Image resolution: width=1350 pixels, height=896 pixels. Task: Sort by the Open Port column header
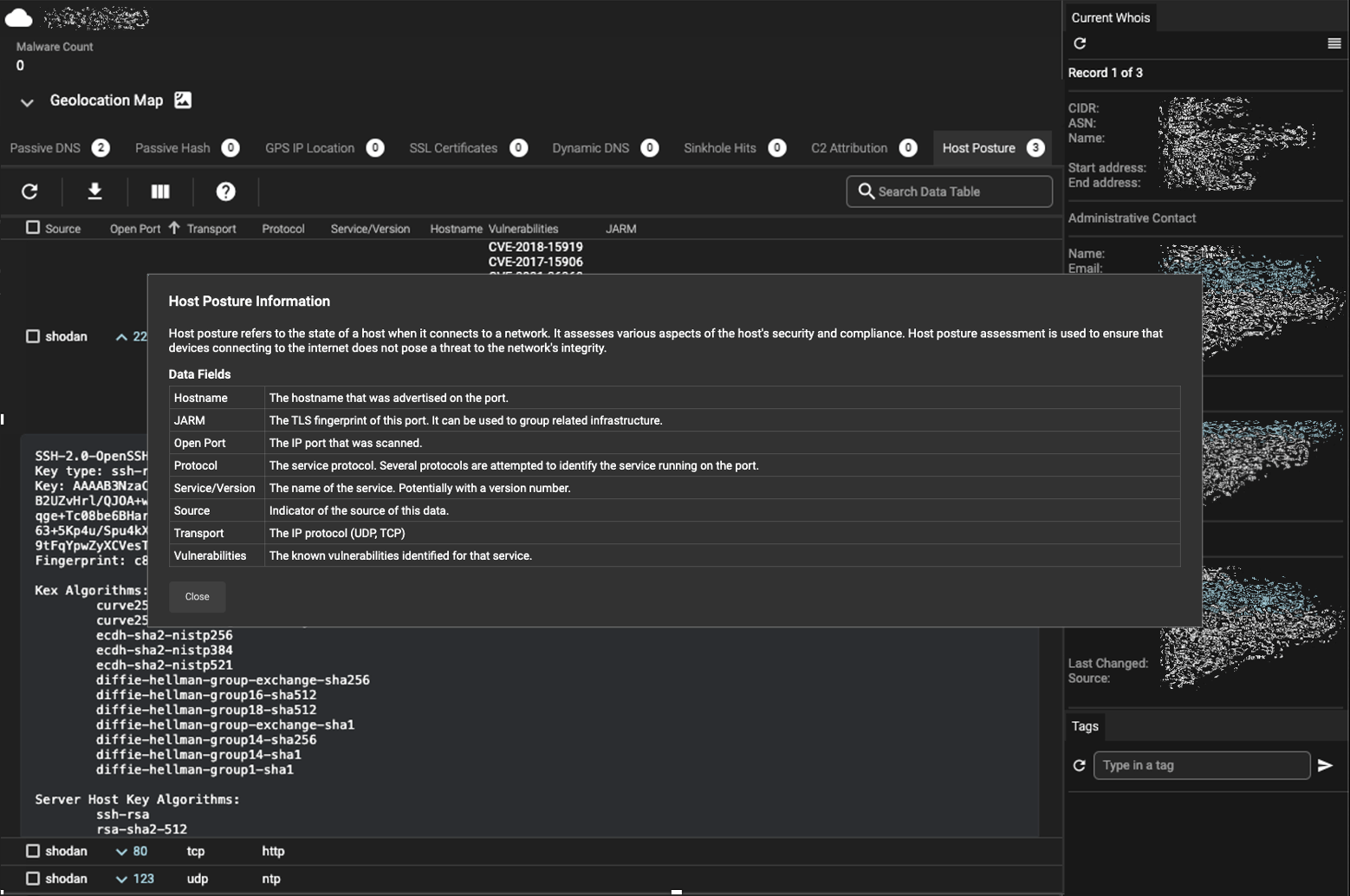135,229
